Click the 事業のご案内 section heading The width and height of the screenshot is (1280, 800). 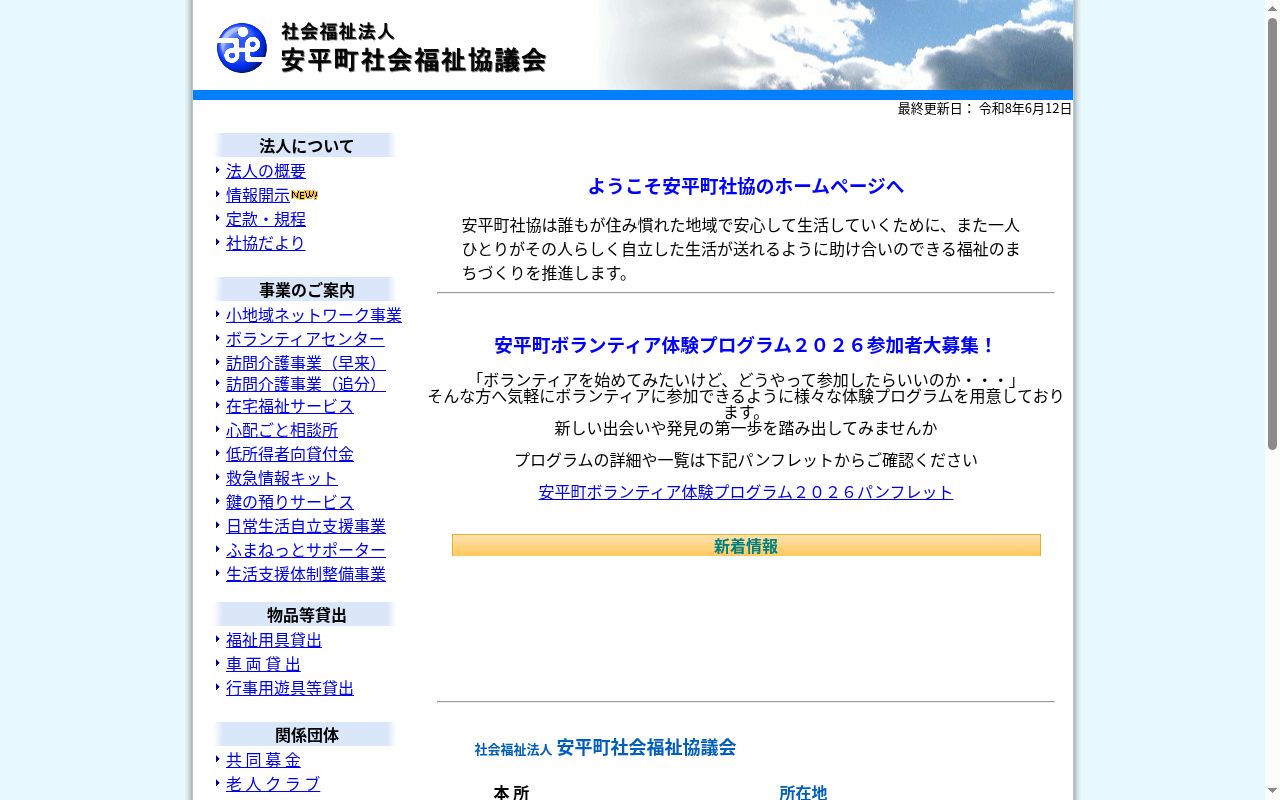pyautogui.click(x=306, y=290)
